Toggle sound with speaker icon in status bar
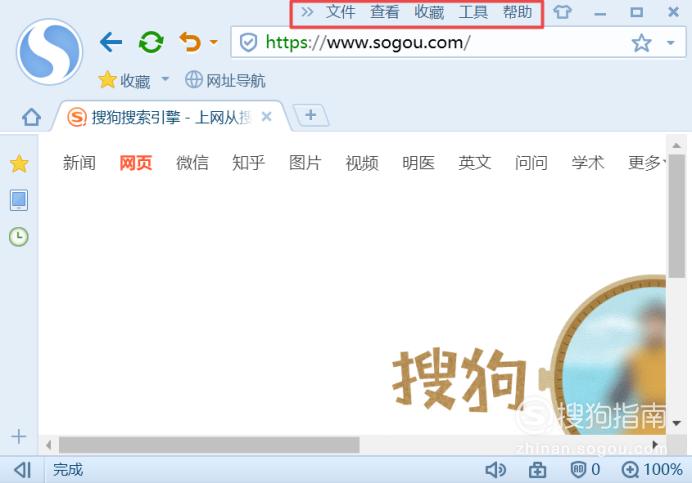The width and height of the screenshot is (692, 483). (x=496, y=470)
